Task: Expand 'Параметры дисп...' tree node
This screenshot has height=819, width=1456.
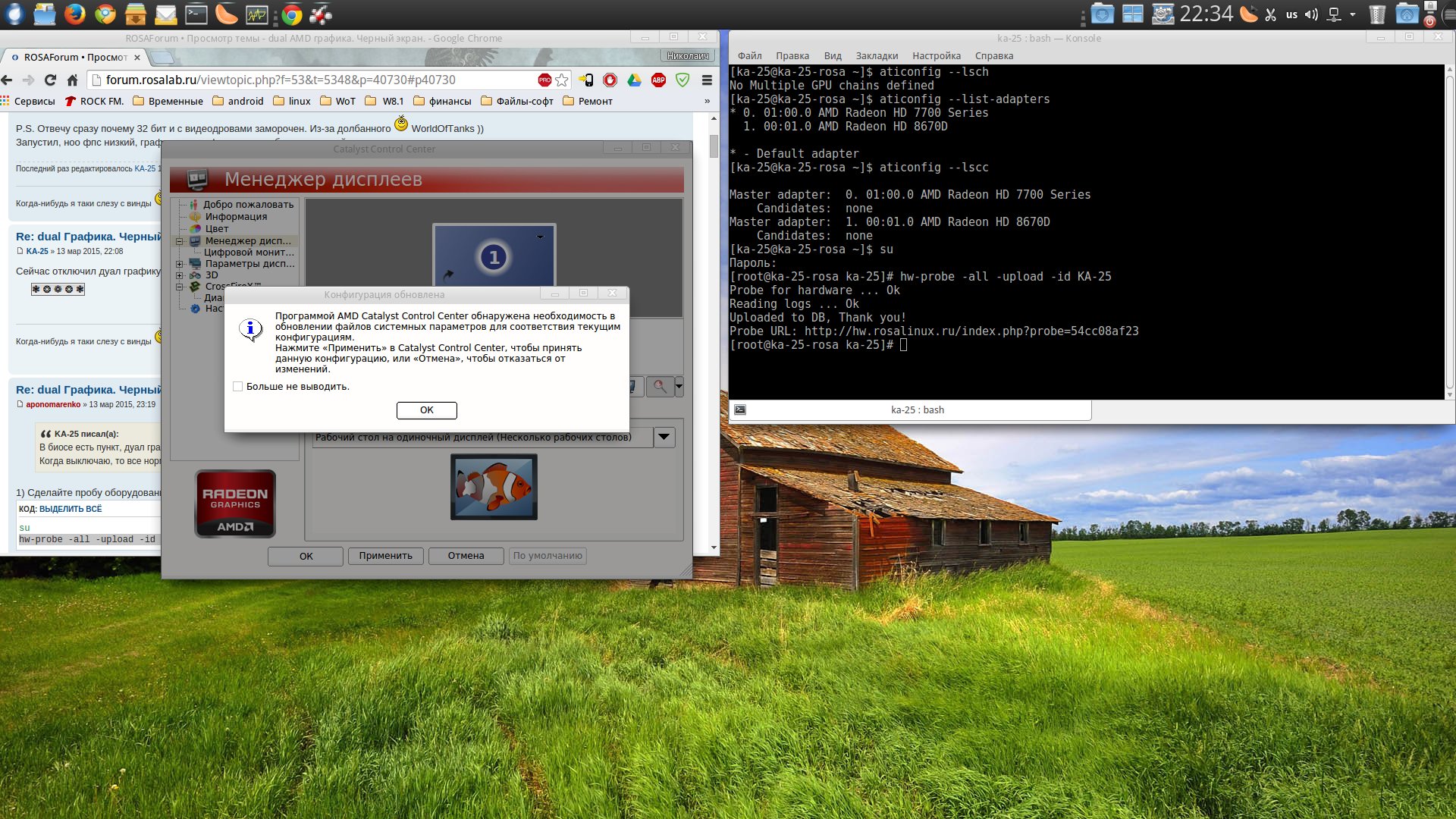Action: coord(180,264)
